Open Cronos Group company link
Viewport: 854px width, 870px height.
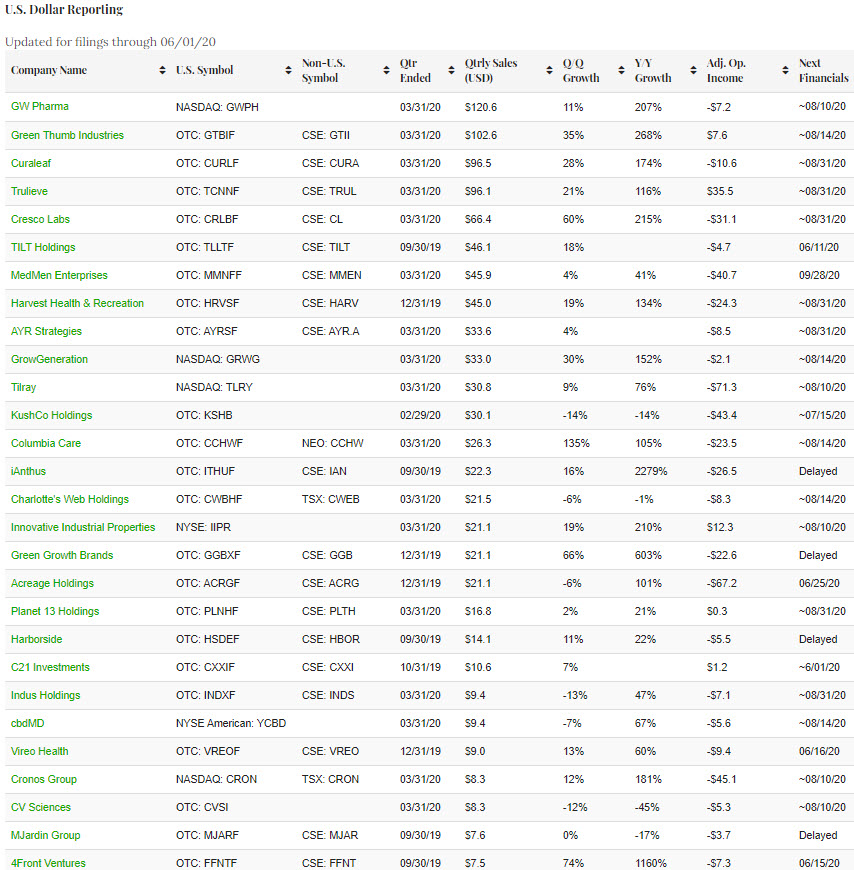pyautogui.click(x=44, y=779)
